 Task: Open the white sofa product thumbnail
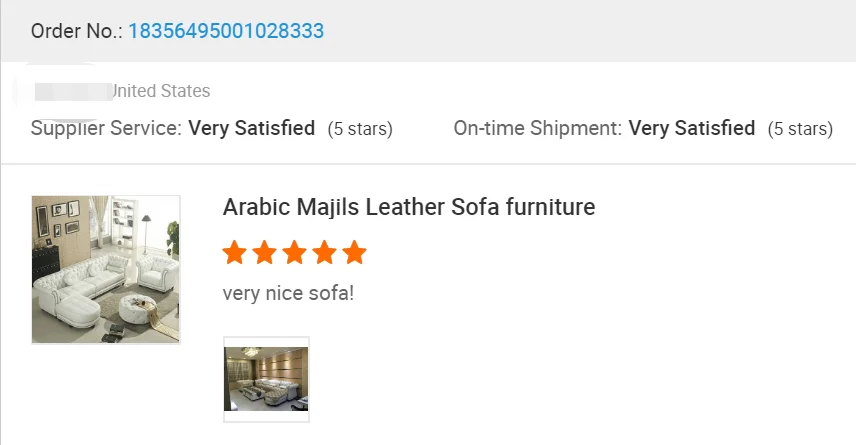coord(106,270)
